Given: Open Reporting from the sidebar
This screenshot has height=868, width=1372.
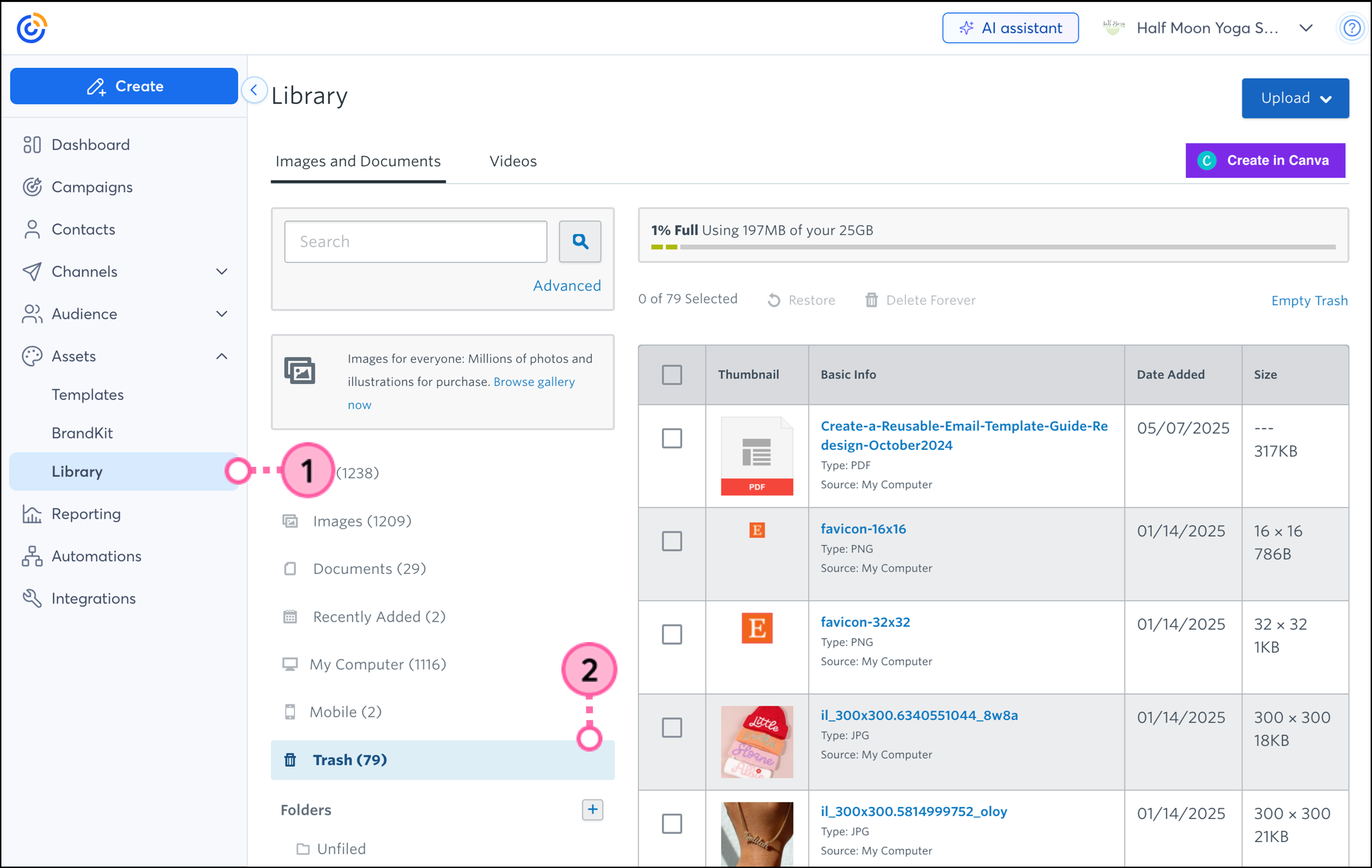Looking at the screenshot, I should click(86, 513).
